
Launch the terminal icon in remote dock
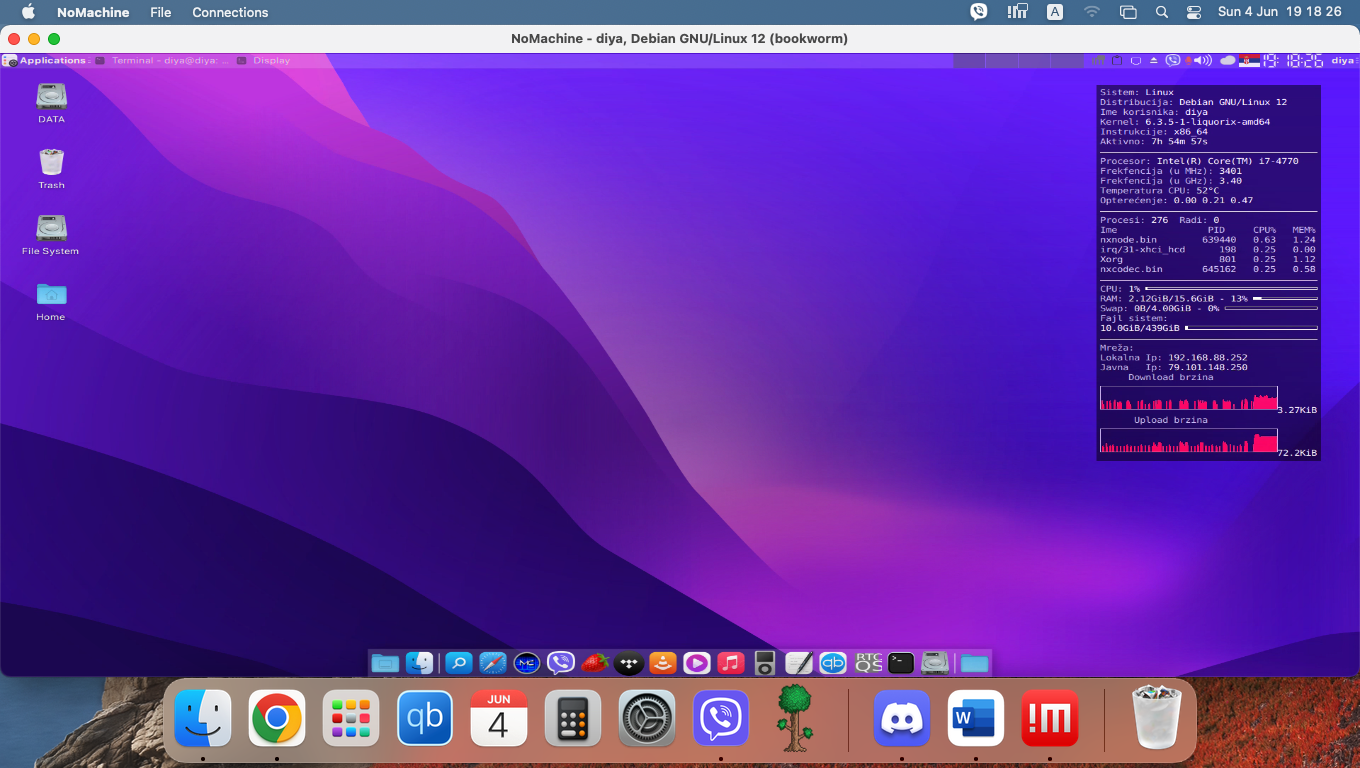pyautogui.click(x=901, y=662)
